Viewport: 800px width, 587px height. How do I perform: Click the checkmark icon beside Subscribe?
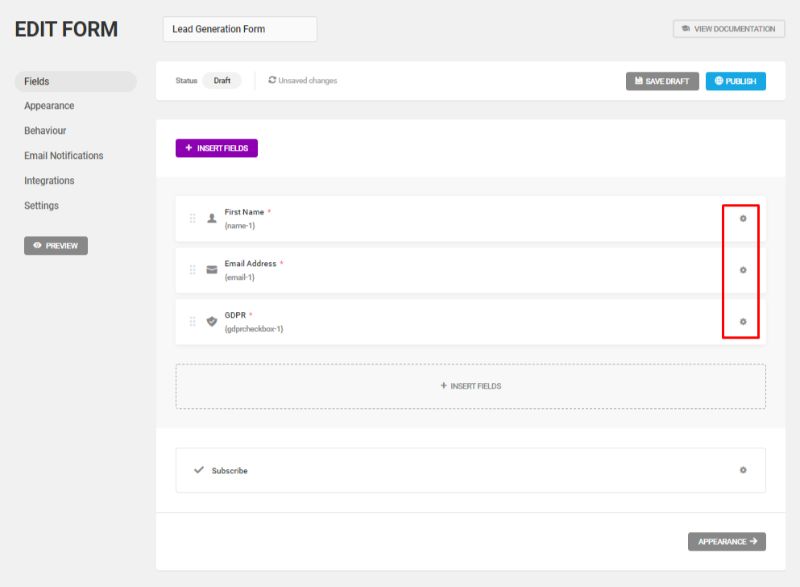pos(199,470)
